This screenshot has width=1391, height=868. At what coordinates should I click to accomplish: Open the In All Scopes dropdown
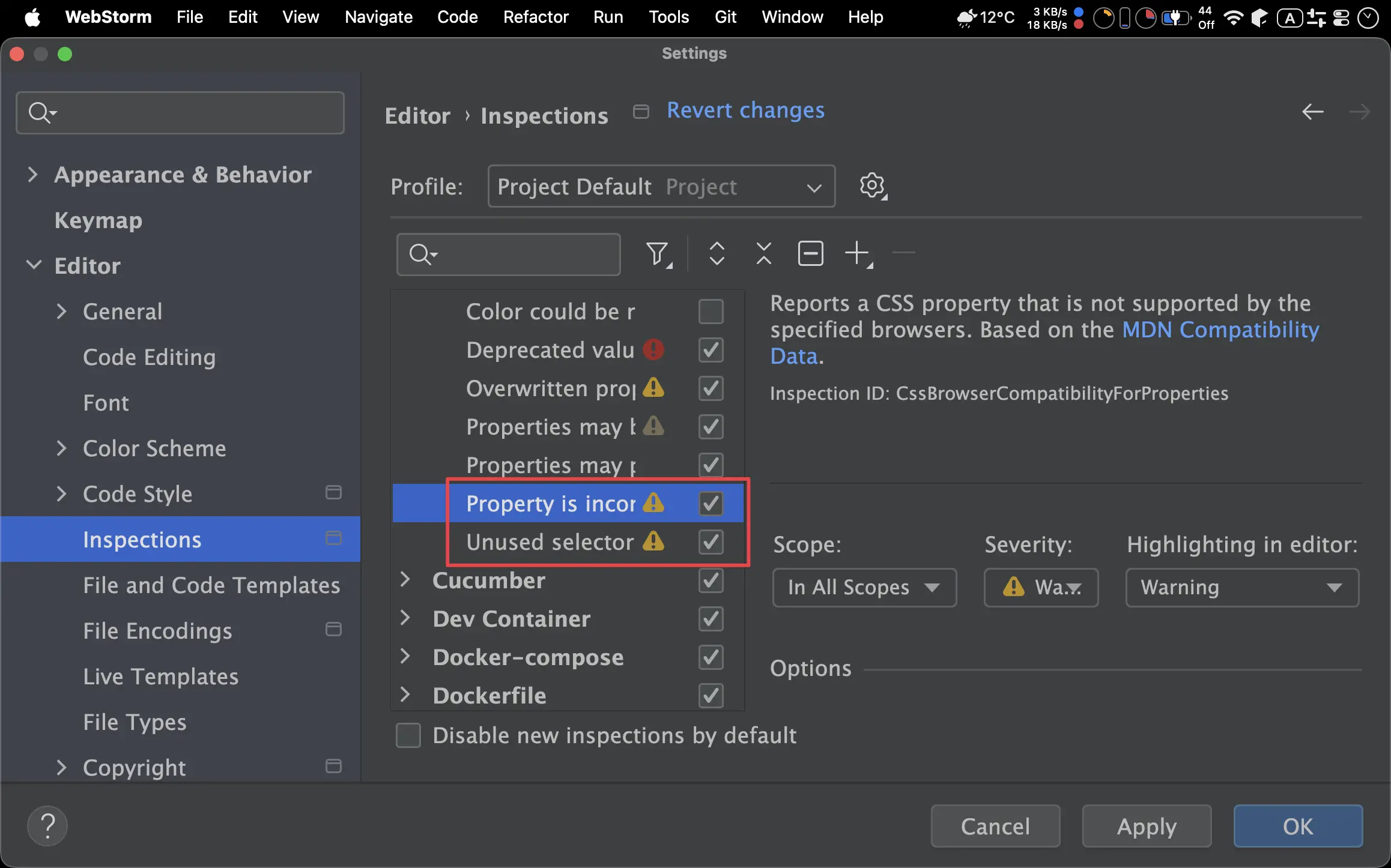tap(864, 587)
